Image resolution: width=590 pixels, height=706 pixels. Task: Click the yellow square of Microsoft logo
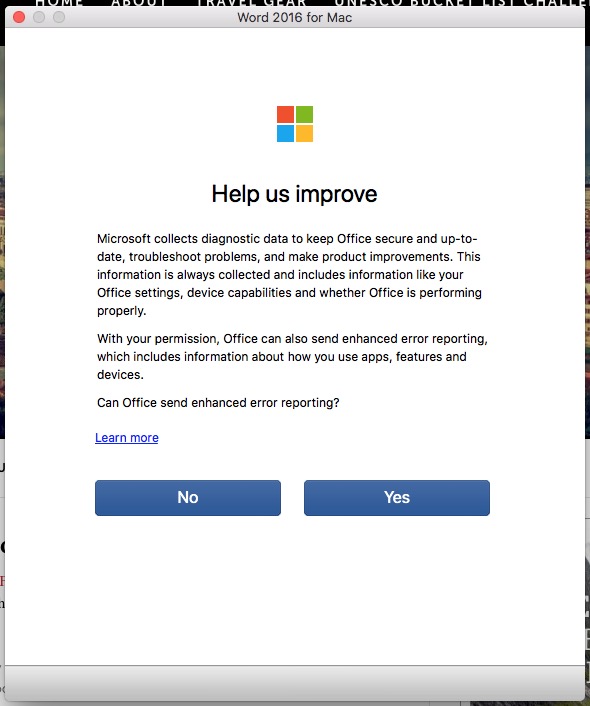click(304, 133)
